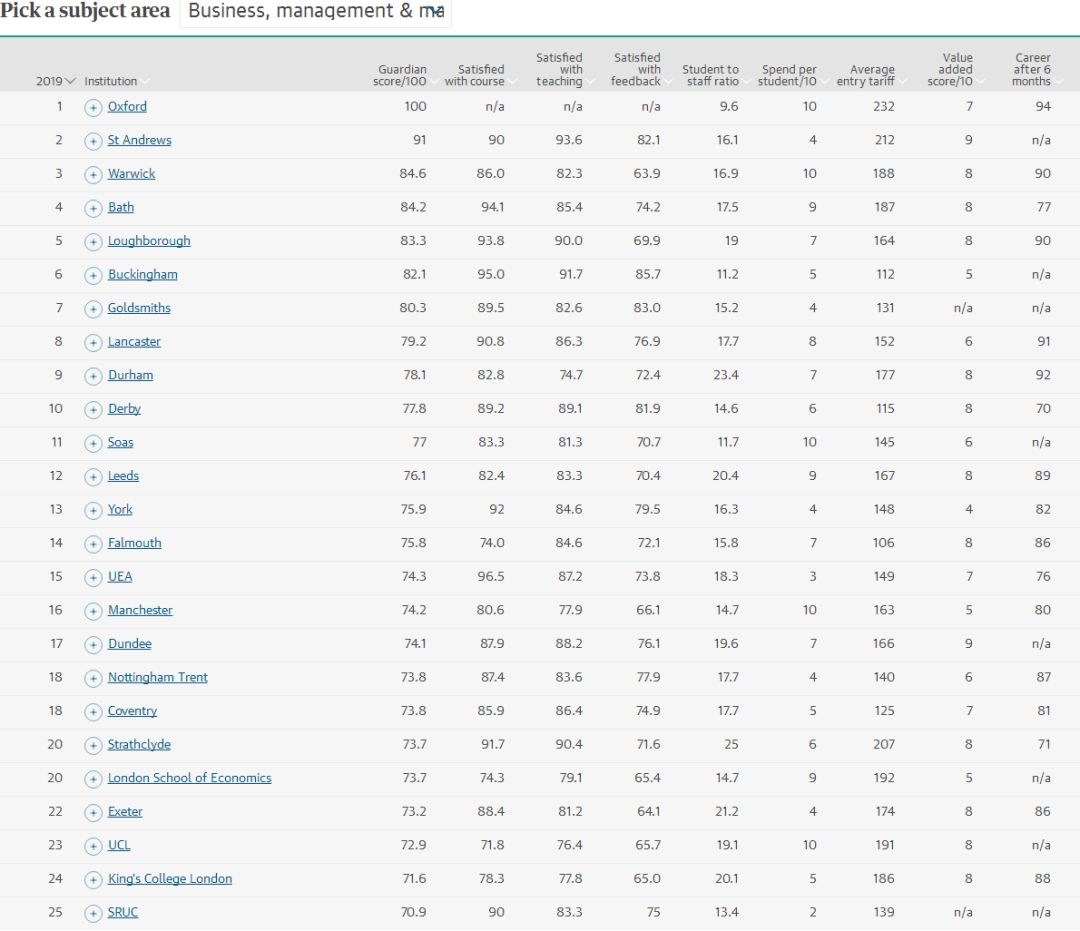Open the Coventry link
The height and width of the screenshot is (931, 1080).
(132, 711)
